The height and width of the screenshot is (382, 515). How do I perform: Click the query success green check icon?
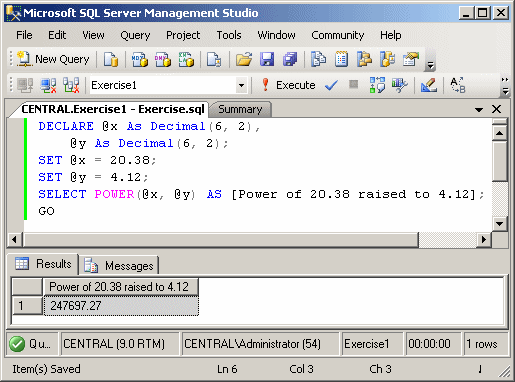tap(17, 344)
